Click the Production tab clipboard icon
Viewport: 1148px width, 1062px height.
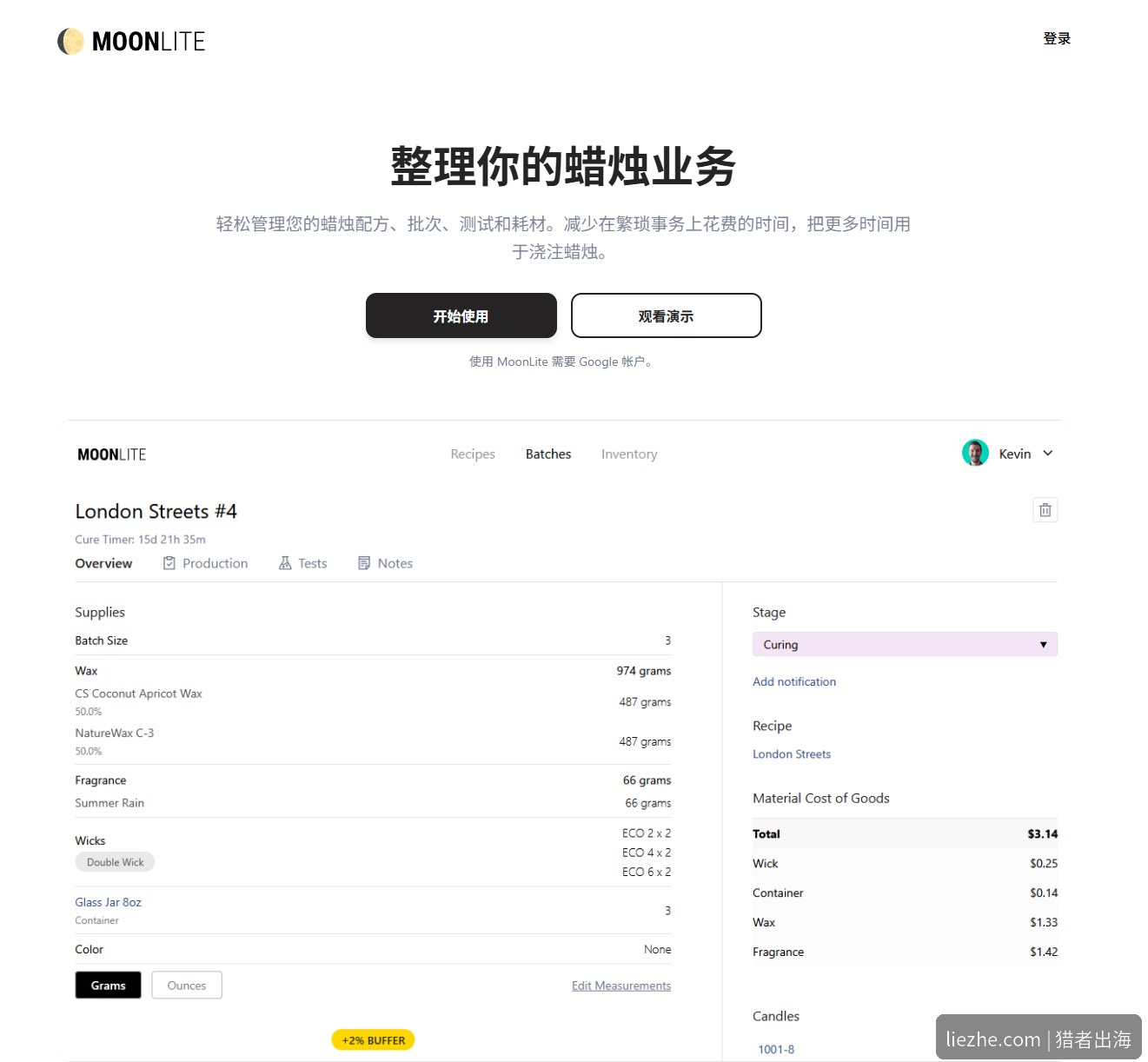tap(169, 563)
